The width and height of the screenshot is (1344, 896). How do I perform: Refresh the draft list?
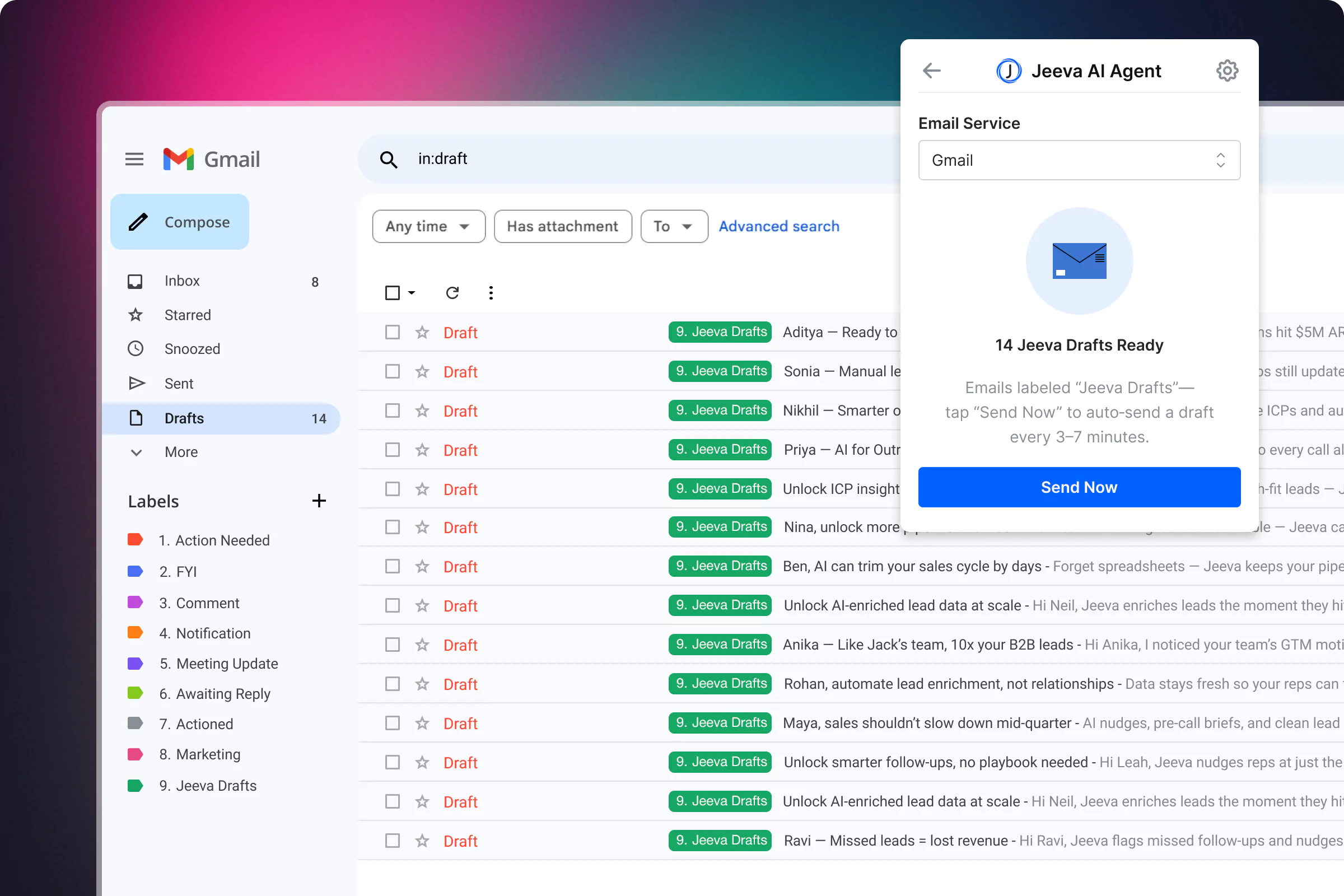click(452, 292)
